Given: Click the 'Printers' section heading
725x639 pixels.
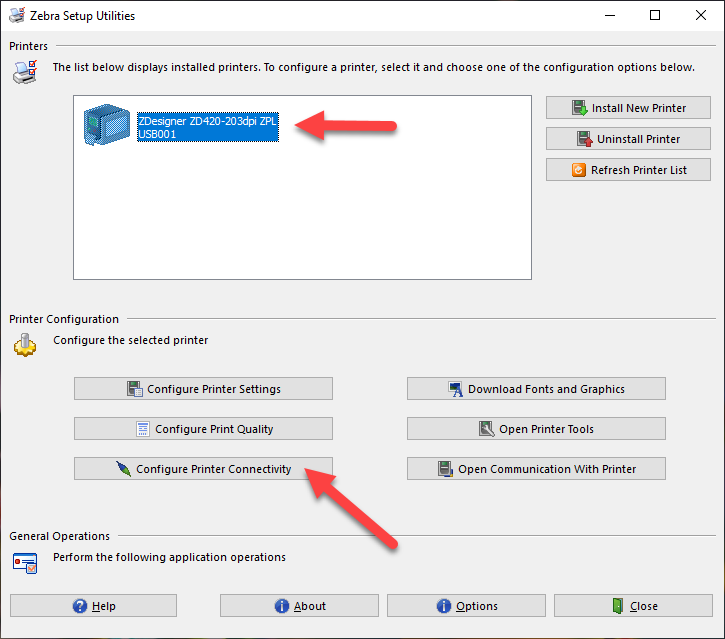Looking at the screenshot, I should click(28, 46).
